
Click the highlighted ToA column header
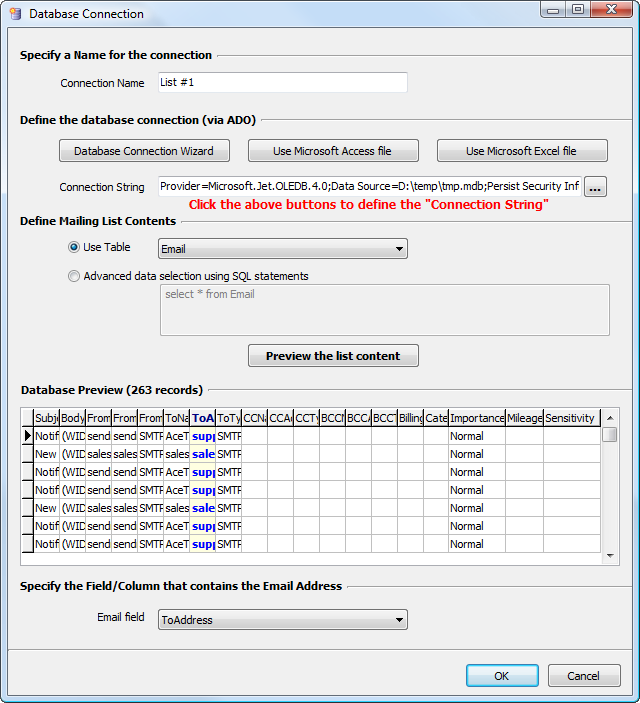pos(203,418)
